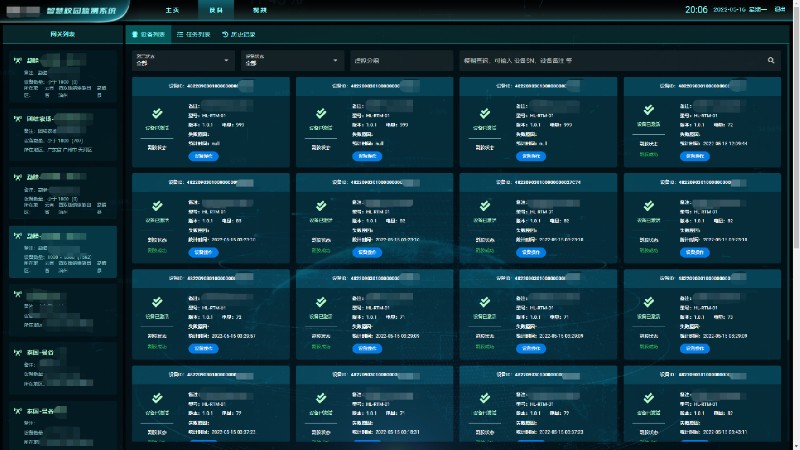Click arrow of the second filter dropdown
The image size is (800, 450).
pos(335,60)
